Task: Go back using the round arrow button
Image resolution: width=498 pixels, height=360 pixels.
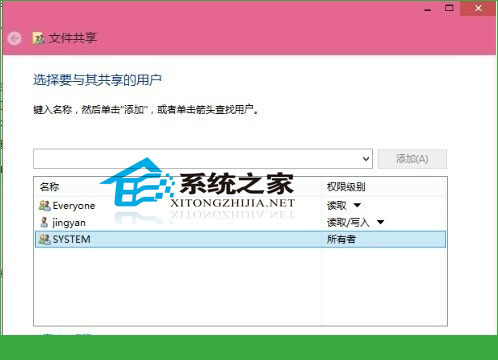Action: click(x=14, y=39)
